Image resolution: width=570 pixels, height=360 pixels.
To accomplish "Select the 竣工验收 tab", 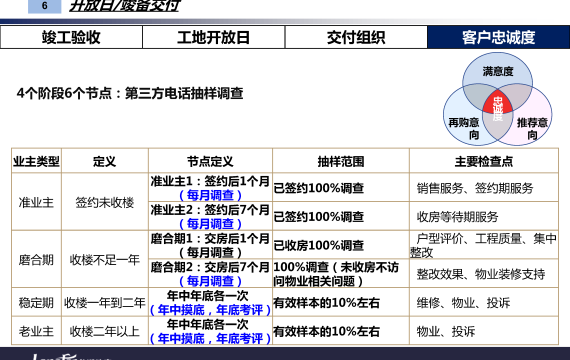I will coord(71,37).
